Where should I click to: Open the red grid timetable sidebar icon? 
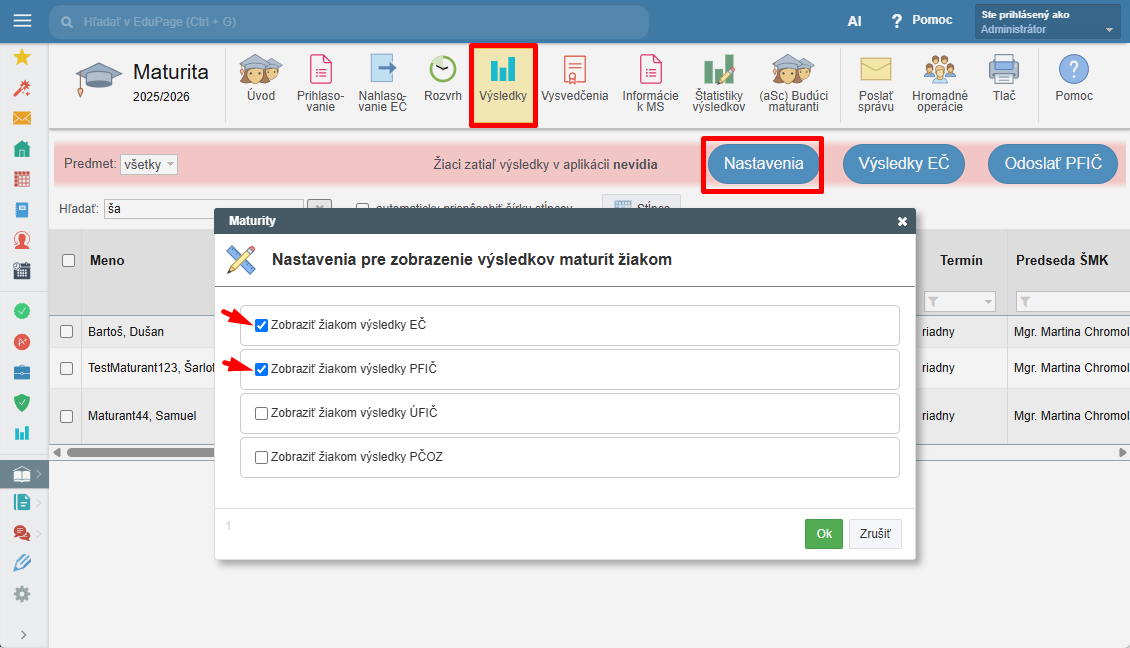pos(22,179)
